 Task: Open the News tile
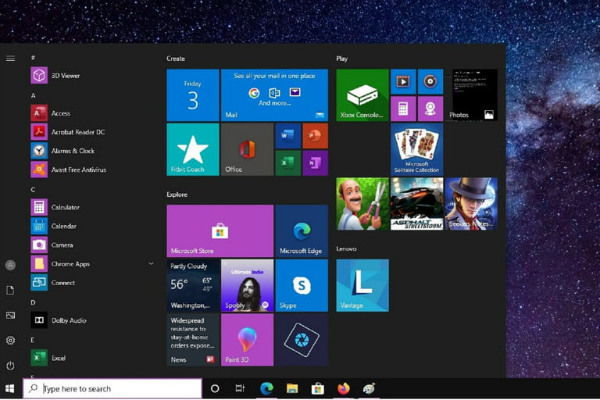pyautogui.click(x=193, y=340)
